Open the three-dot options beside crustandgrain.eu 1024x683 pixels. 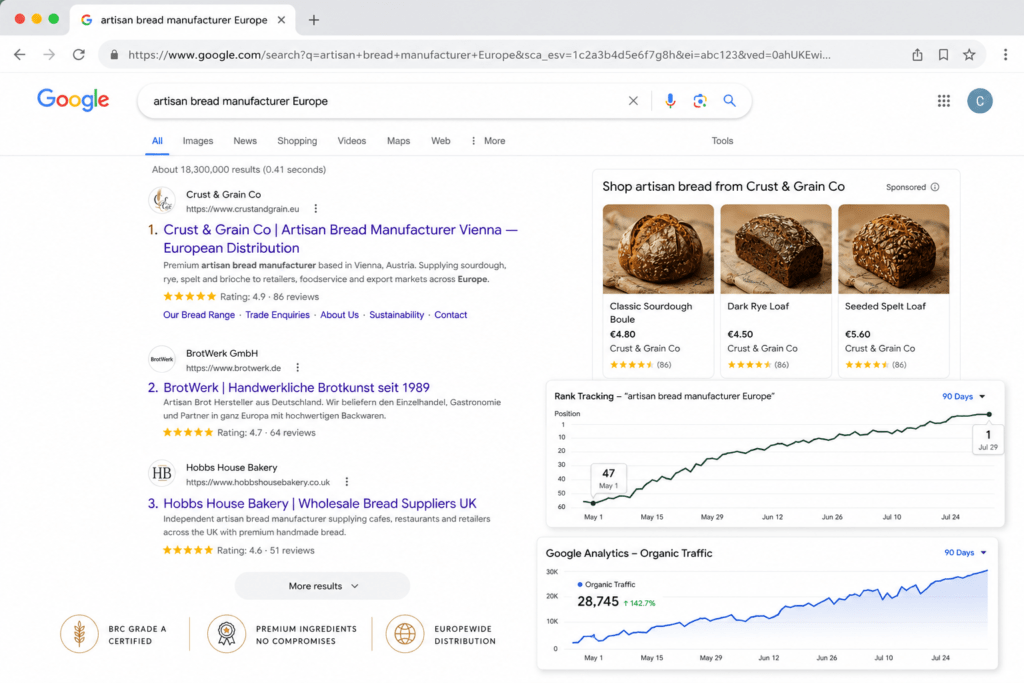(x=316, y=209)
